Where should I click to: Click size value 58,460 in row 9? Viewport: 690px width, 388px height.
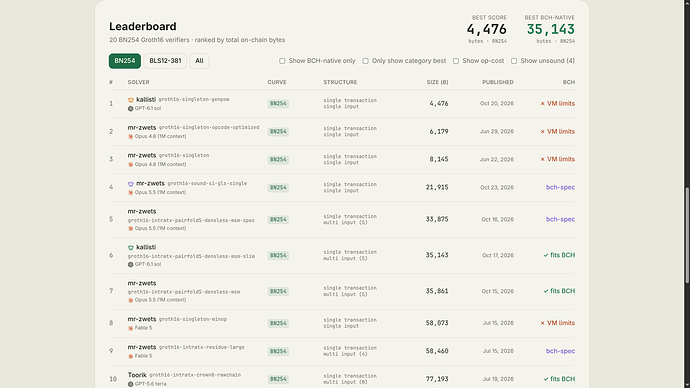437,351
